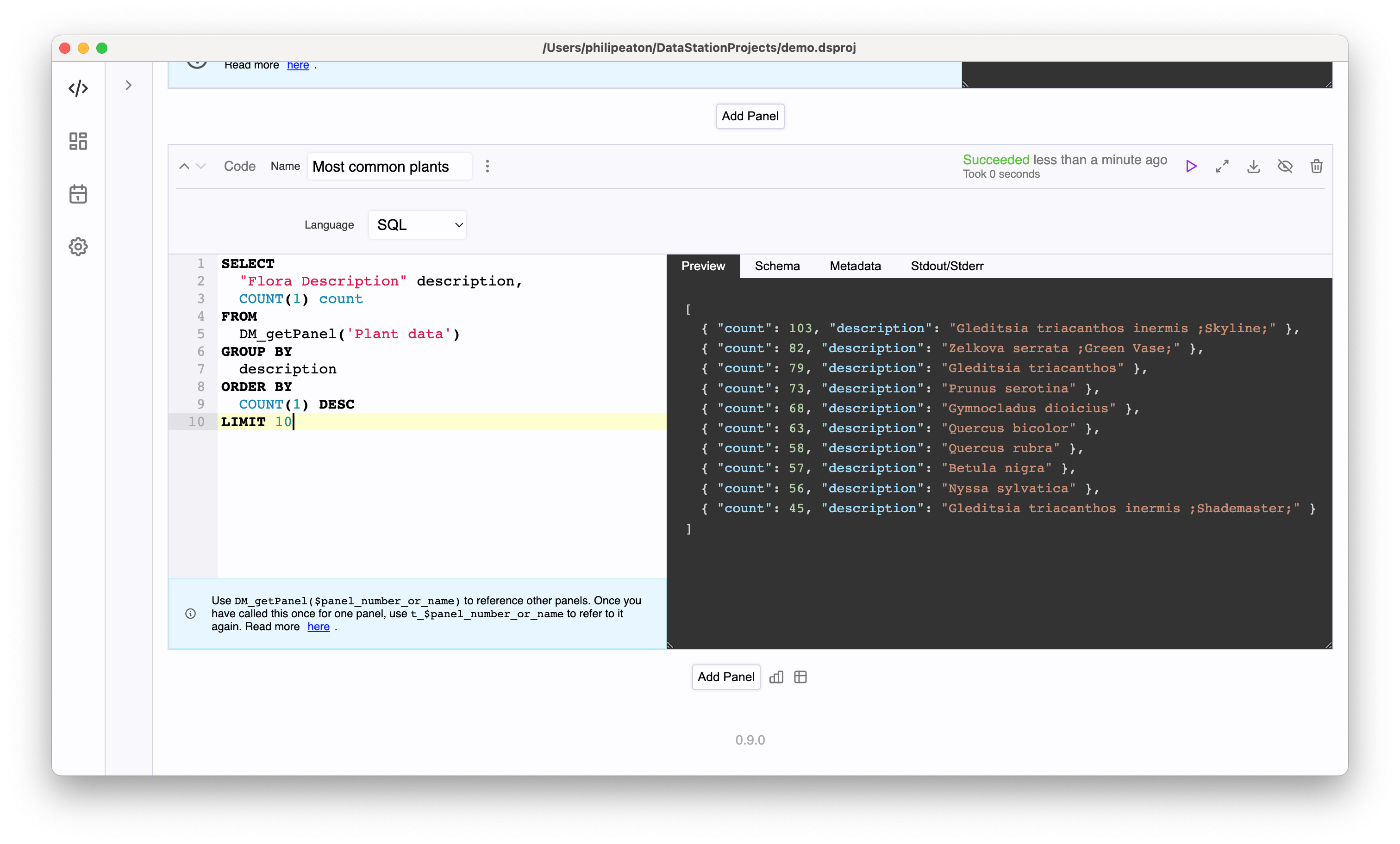Expand panel to fullscreen

[1222, 167]
